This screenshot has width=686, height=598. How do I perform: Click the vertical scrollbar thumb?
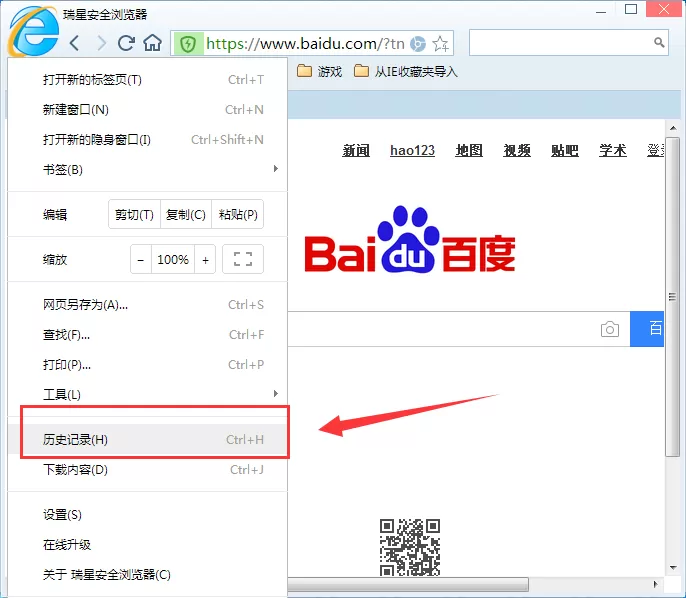[673, 297]
